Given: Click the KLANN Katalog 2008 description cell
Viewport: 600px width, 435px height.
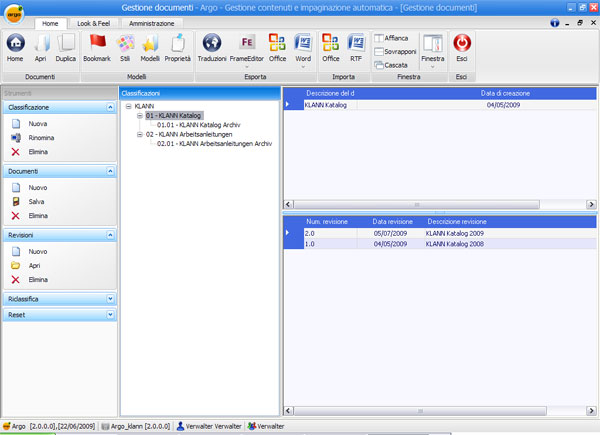Looking at the screenshot, I should point(455,244).
